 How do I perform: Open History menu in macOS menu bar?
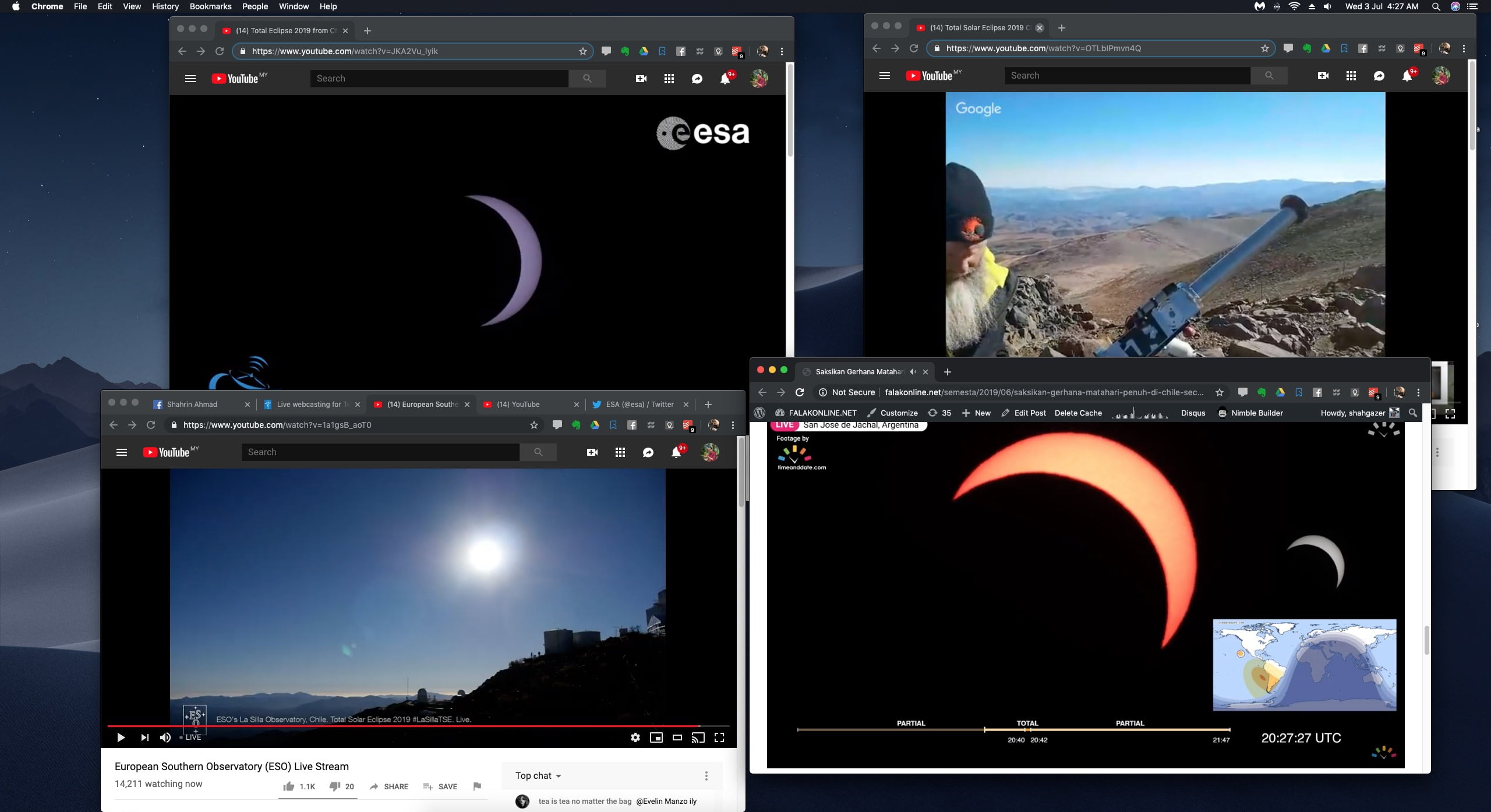coord(165,6)
